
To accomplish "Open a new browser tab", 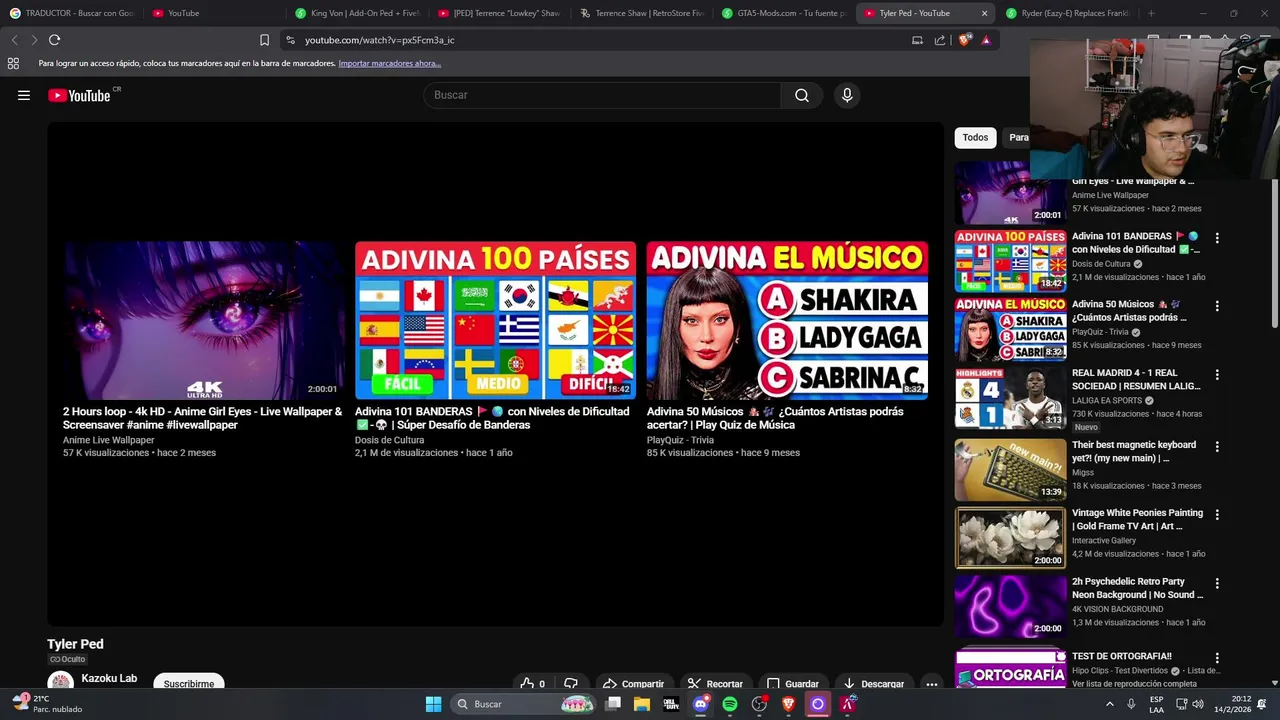I will (x=1151, y=13).
